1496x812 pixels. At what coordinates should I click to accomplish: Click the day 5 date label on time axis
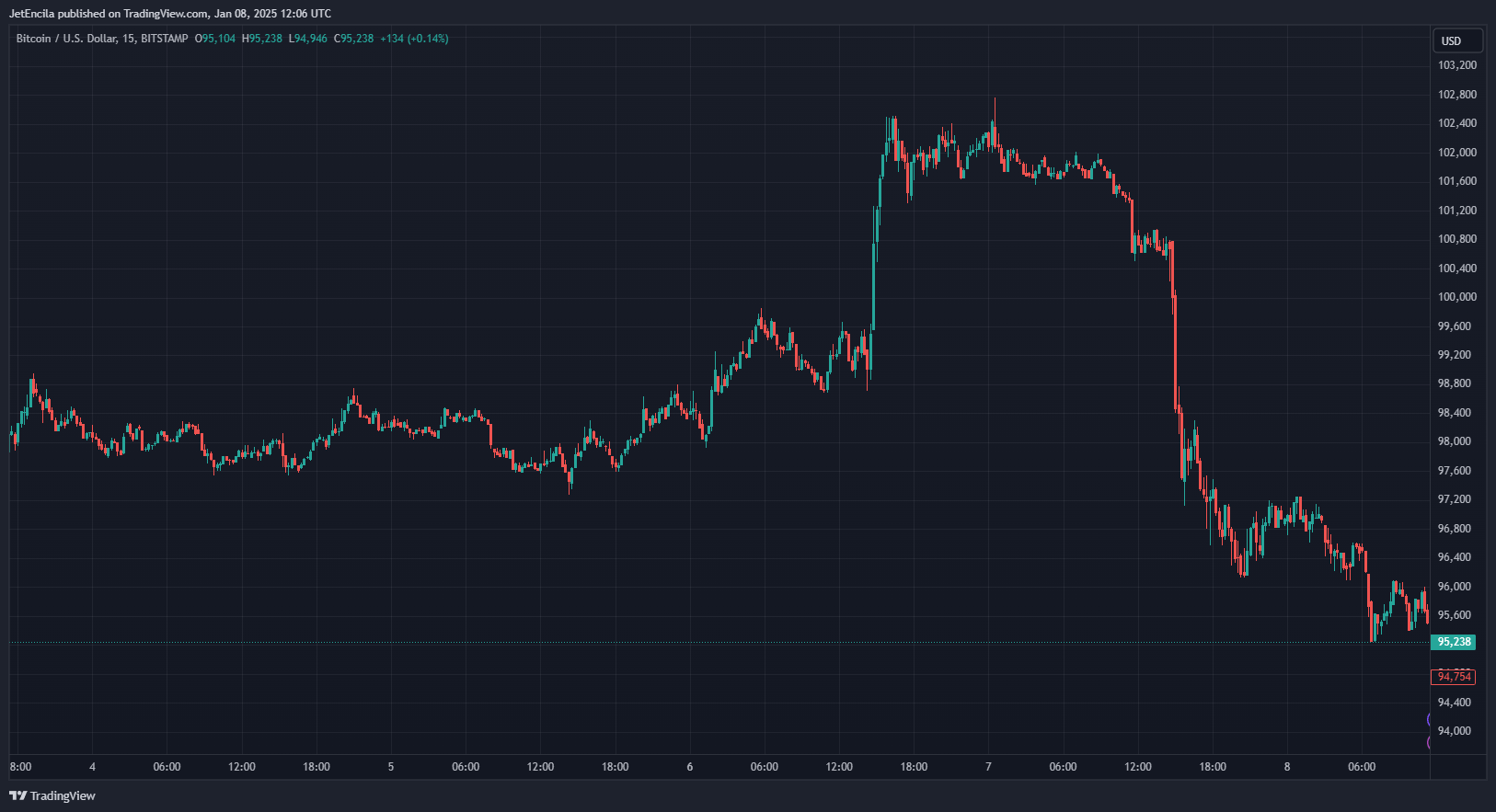click(391, 767)
